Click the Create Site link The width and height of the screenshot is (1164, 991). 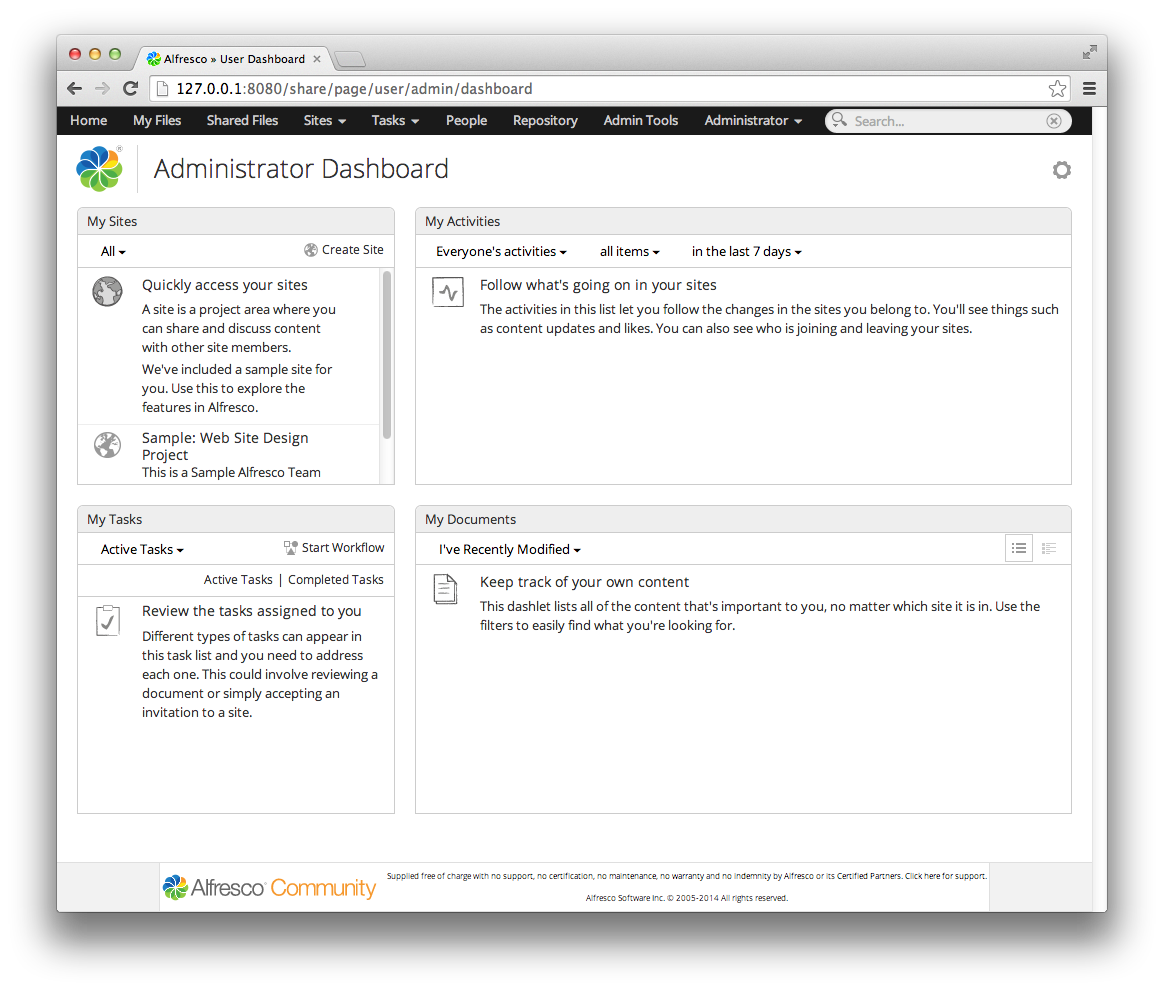(x=353, y=250)
